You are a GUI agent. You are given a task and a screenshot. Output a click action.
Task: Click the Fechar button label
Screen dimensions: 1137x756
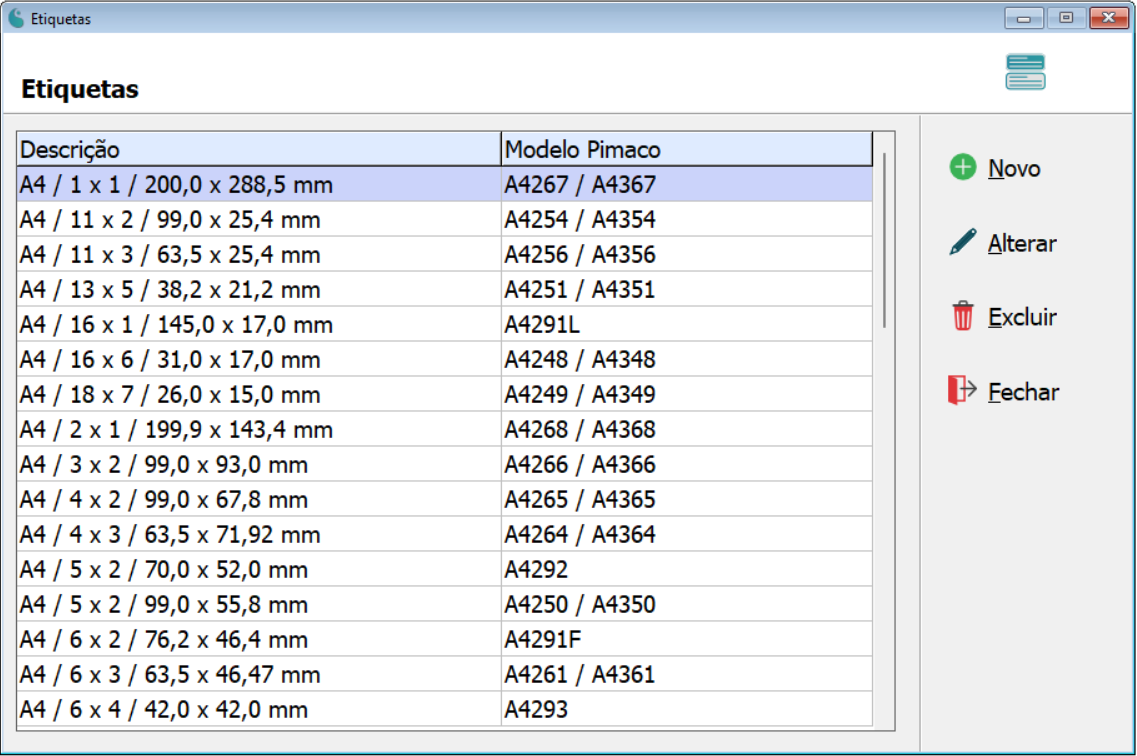click(x=1023, y=391)
